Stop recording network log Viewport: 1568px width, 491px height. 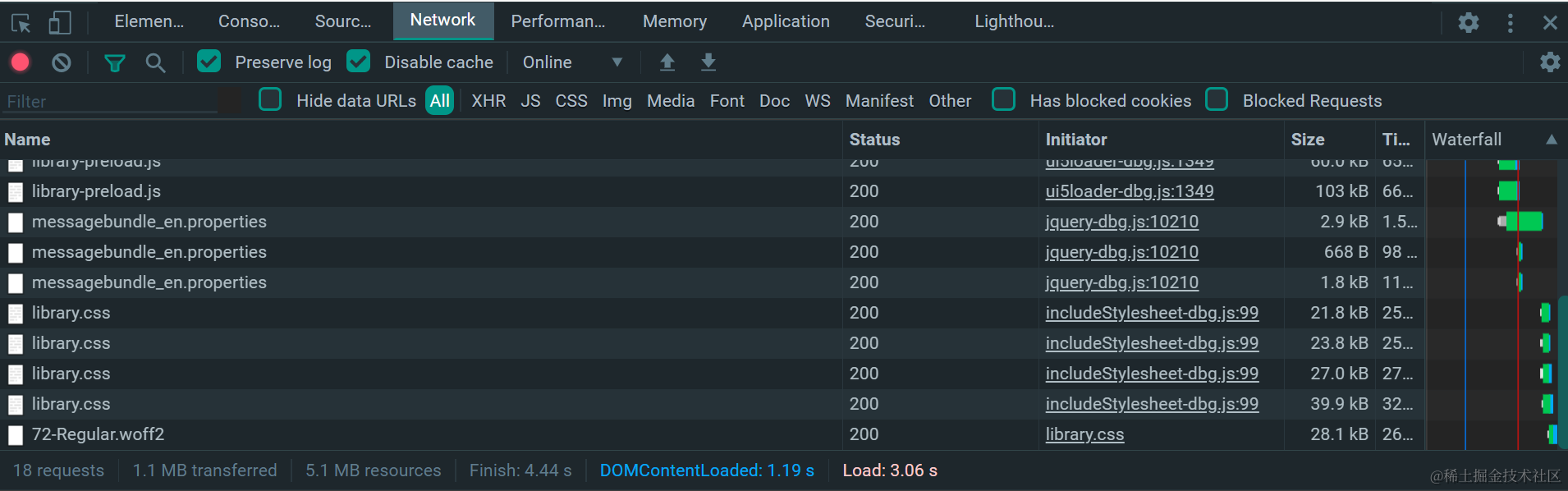pyautogui.click(x=21, y=62)
